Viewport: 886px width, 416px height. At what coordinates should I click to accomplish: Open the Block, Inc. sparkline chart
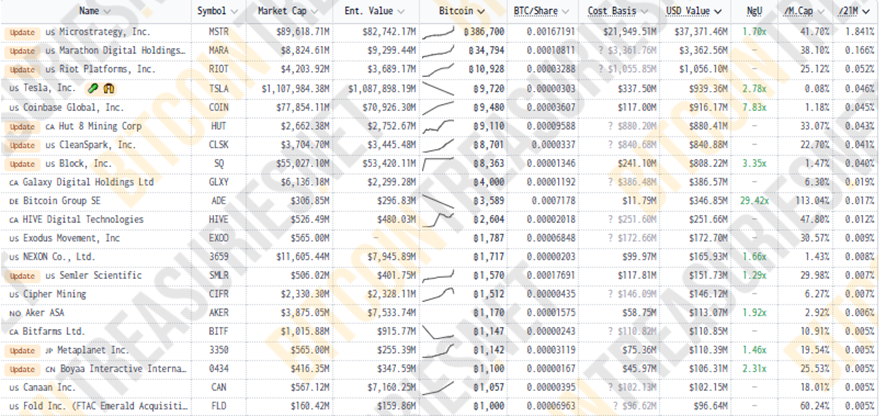point(438,163)
